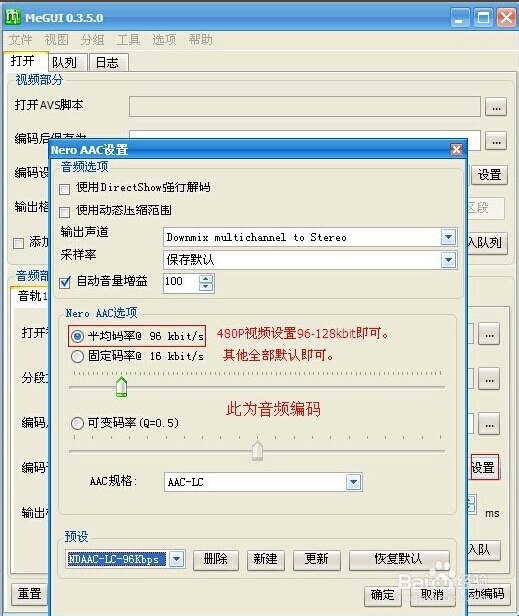Close the MeGUI main window

506,18
